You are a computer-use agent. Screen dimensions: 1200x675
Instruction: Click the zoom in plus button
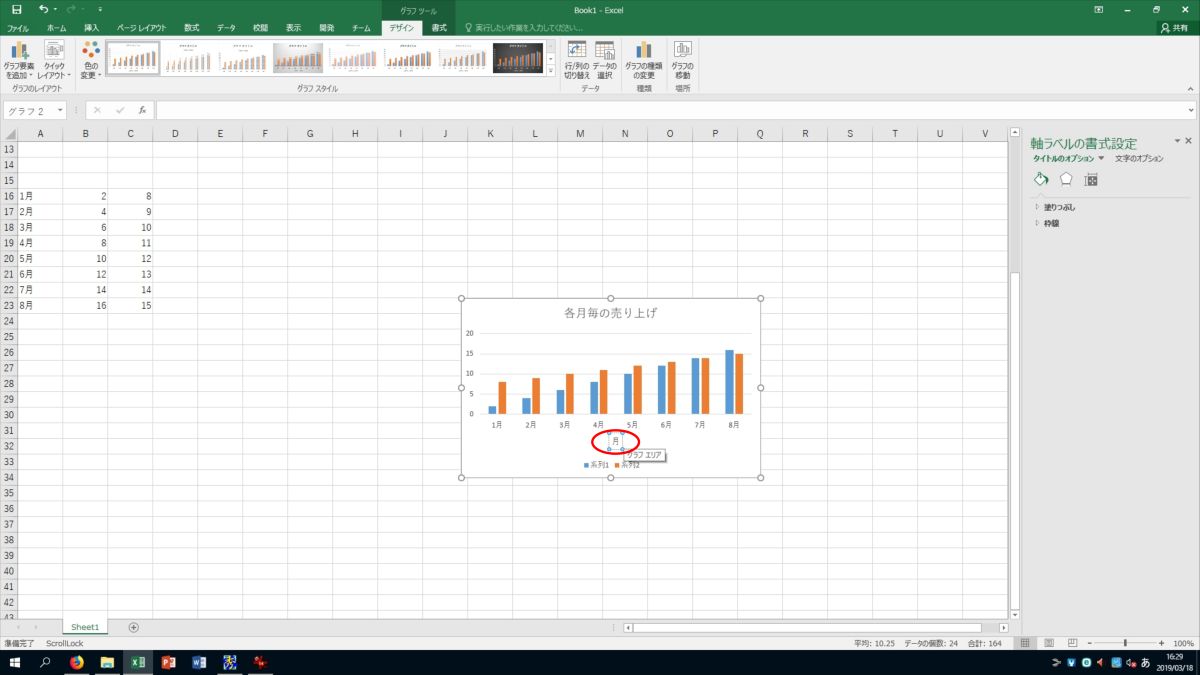(1161, 643)
